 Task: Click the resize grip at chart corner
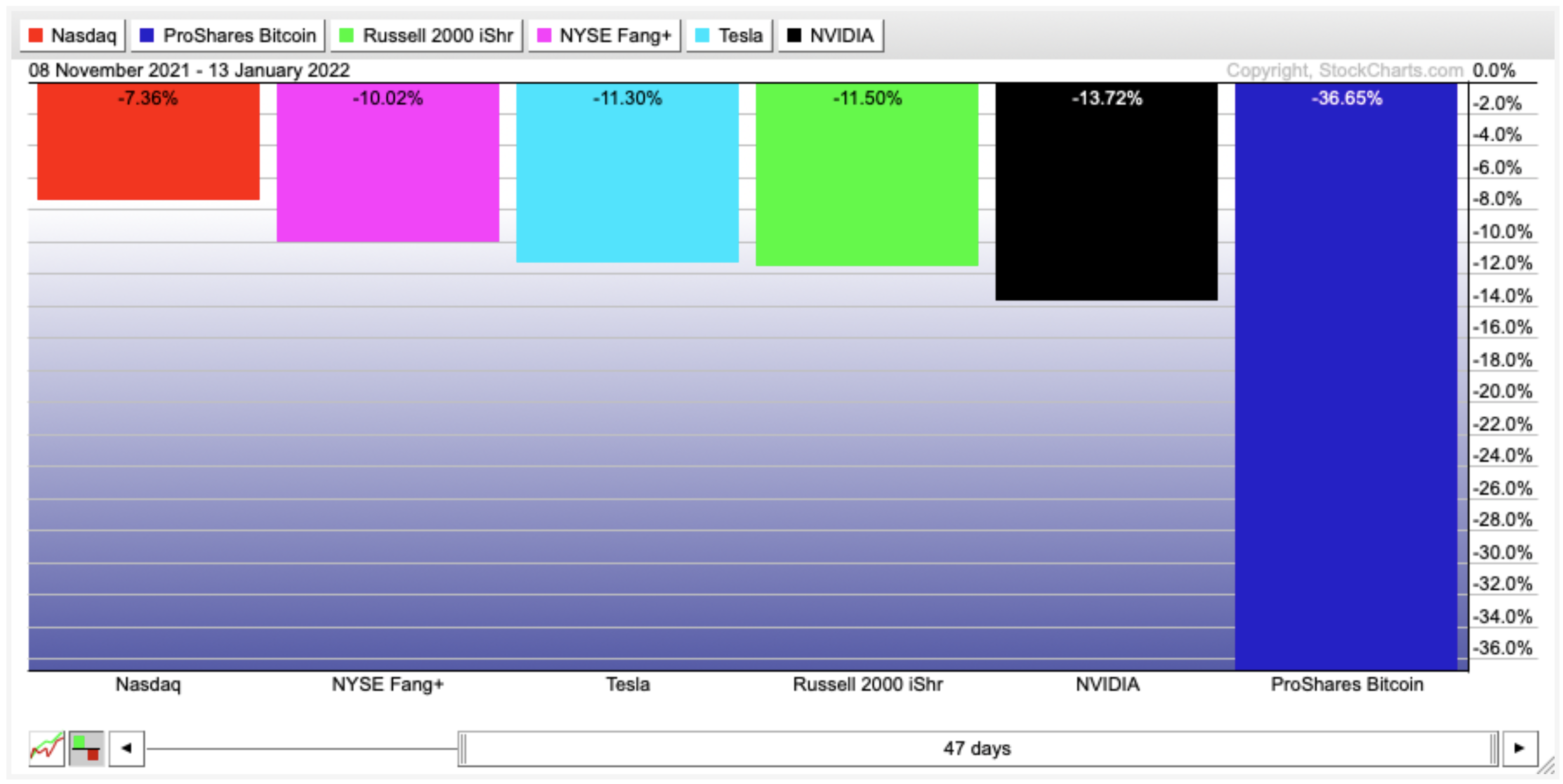pyautogui.click(x=1547, y=766)
